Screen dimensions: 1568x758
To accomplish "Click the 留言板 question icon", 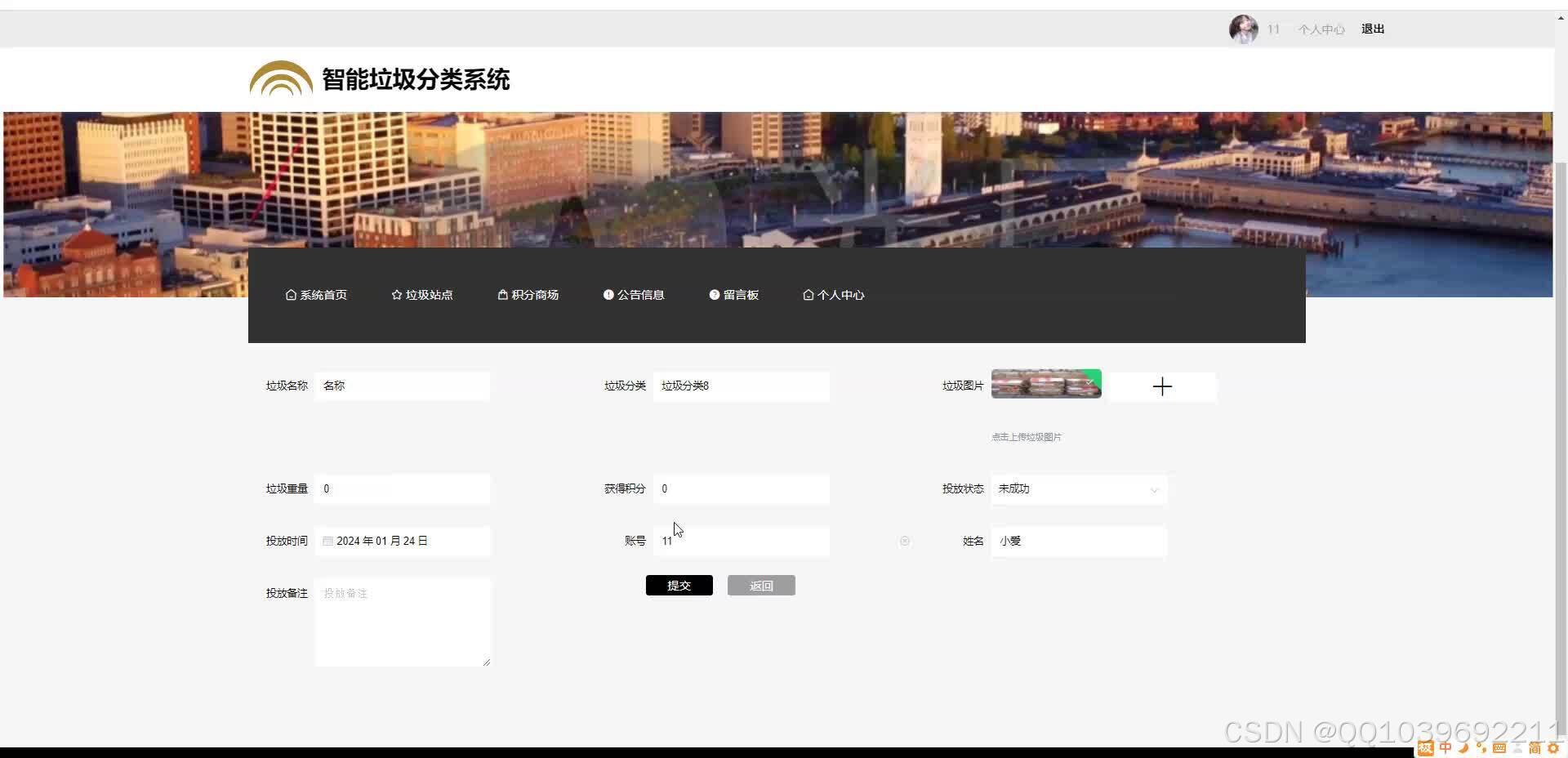I will (x=714, y=295).
